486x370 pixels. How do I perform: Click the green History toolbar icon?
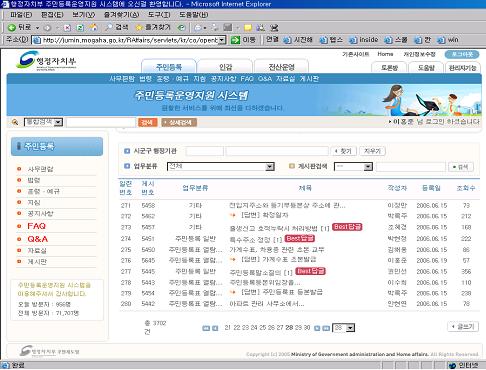point(181,27)
